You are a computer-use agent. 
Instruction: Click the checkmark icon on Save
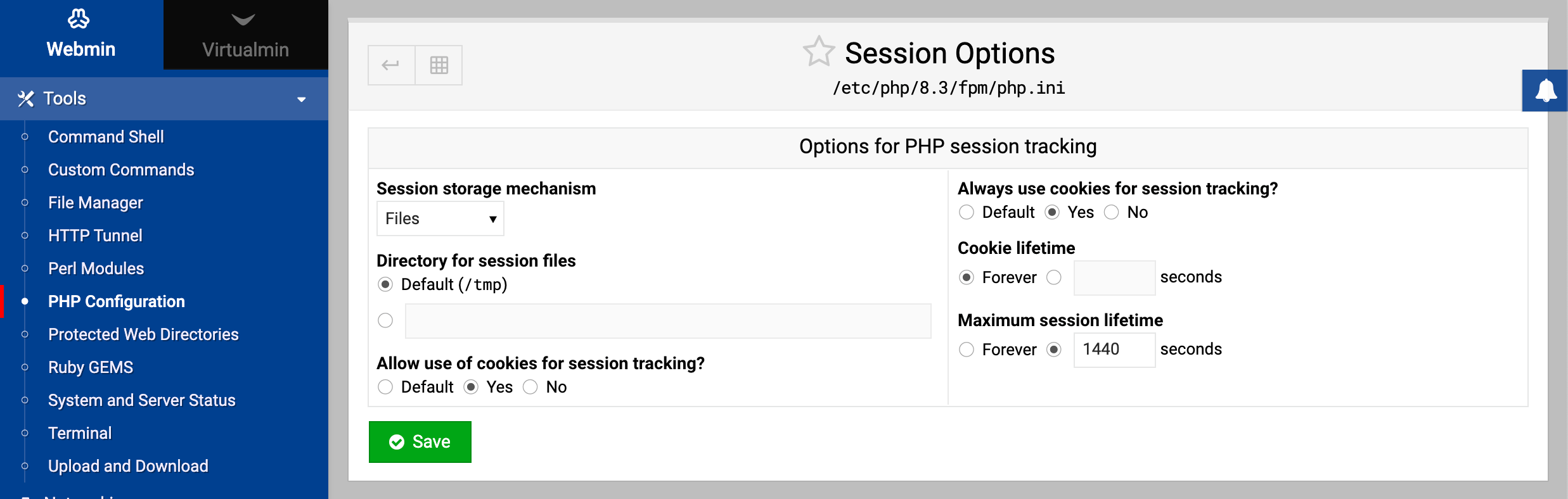coord(397,442)
